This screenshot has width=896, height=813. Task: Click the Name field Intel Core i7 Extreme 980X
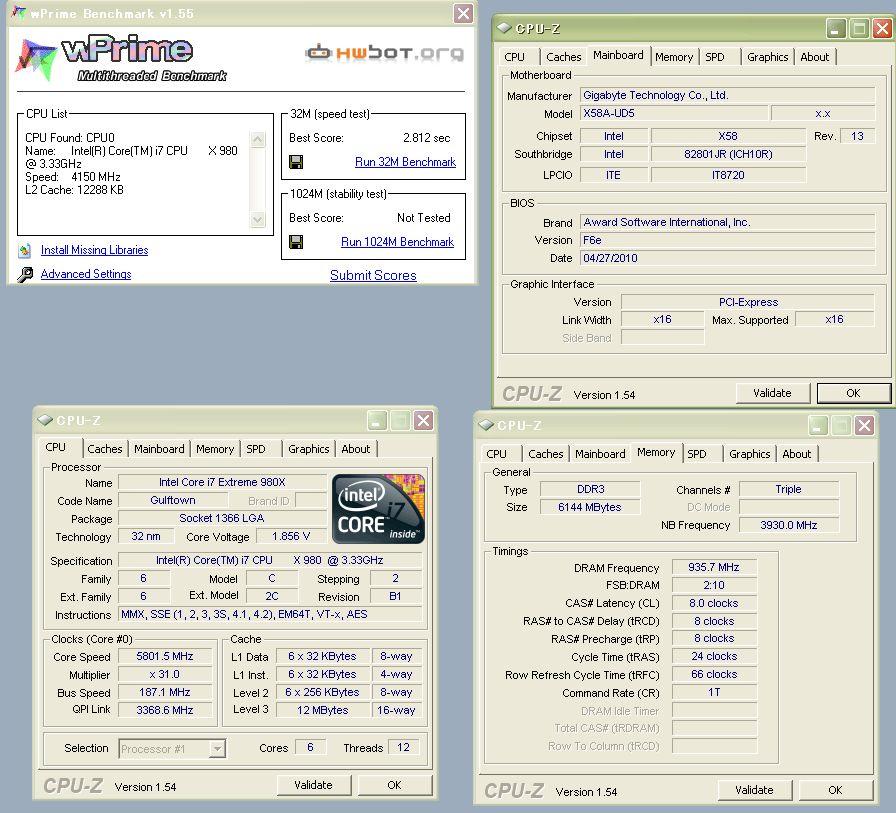coord(222,482)
